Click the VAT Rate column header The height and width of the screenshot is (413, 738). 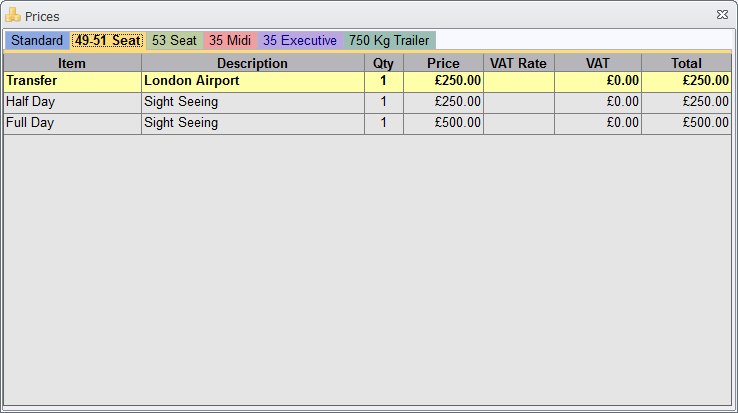coord(519,63)
